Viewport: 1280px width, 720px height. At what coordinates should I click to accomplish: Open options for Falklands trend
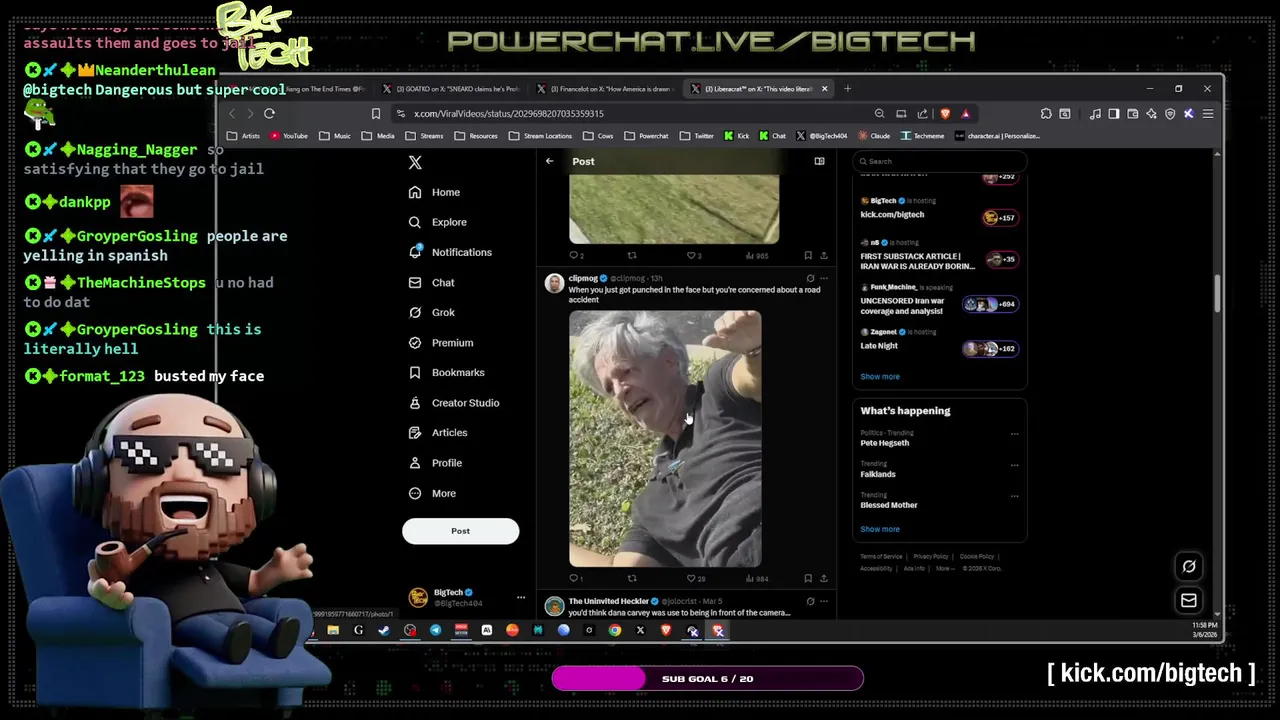[x=1014, y=465]
